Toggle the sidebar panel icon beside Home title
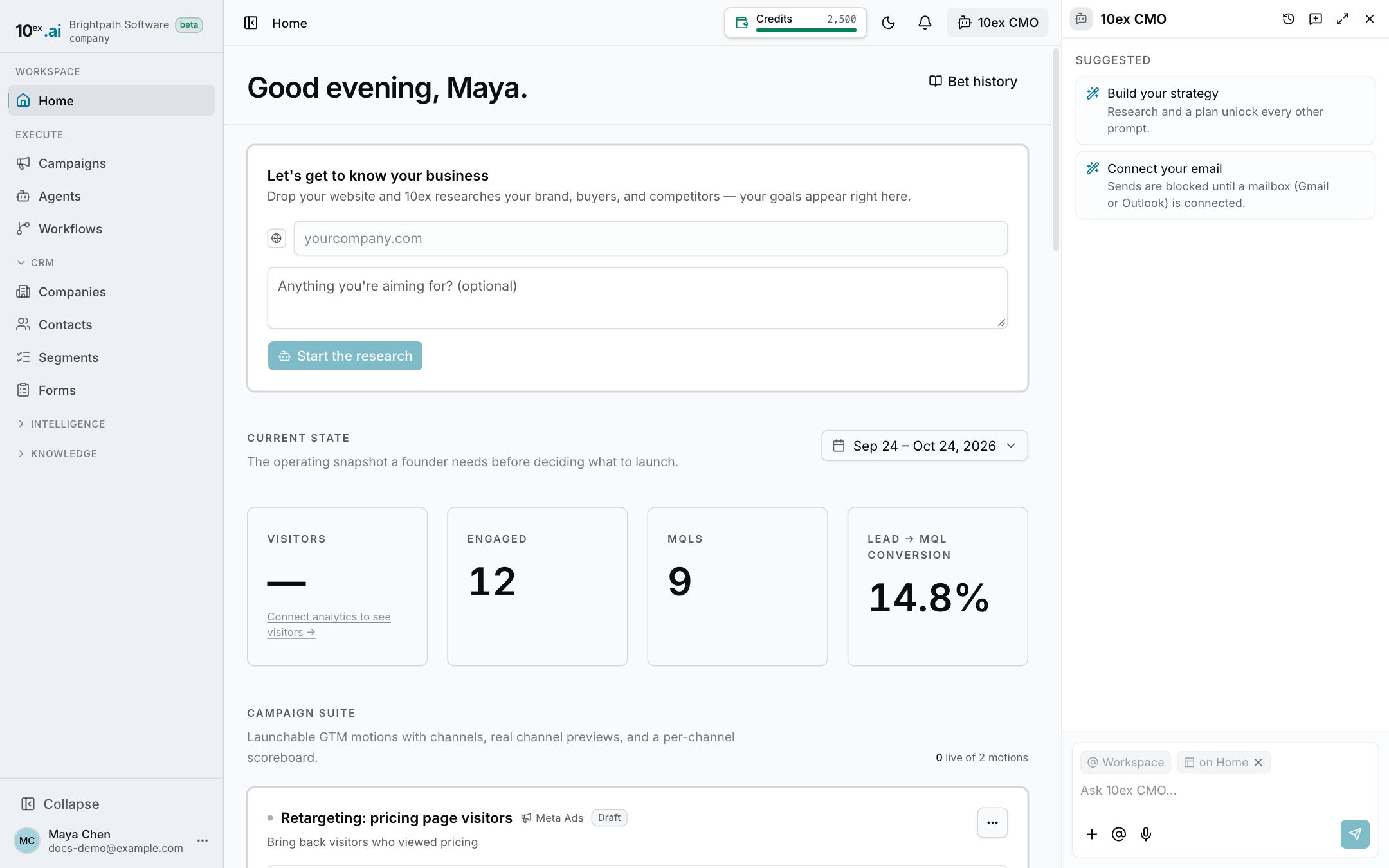This screenshot has width=1389, height=868. (x=251, y=23)
